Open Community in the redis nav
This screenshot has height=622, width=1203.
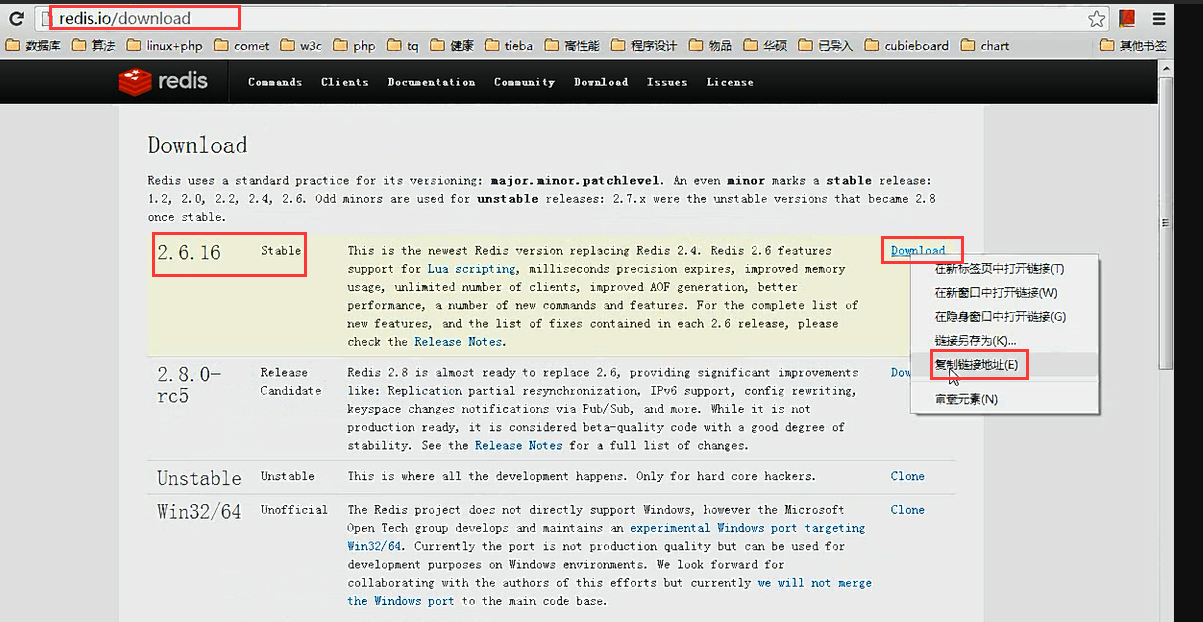pos(524,82)
